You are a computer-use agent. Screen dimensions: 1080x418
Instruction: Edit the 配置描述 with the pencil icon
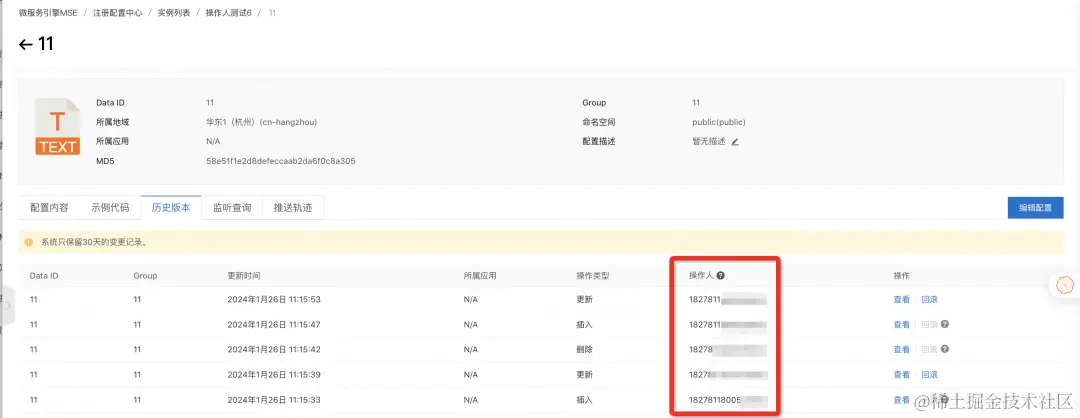(735, 142)
